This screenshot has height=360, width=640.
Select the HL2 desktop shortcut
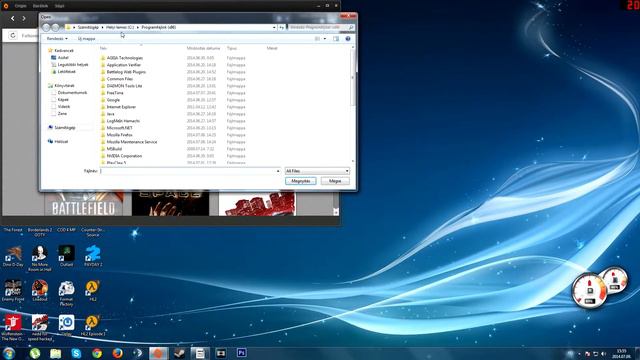tap(93, 291)
